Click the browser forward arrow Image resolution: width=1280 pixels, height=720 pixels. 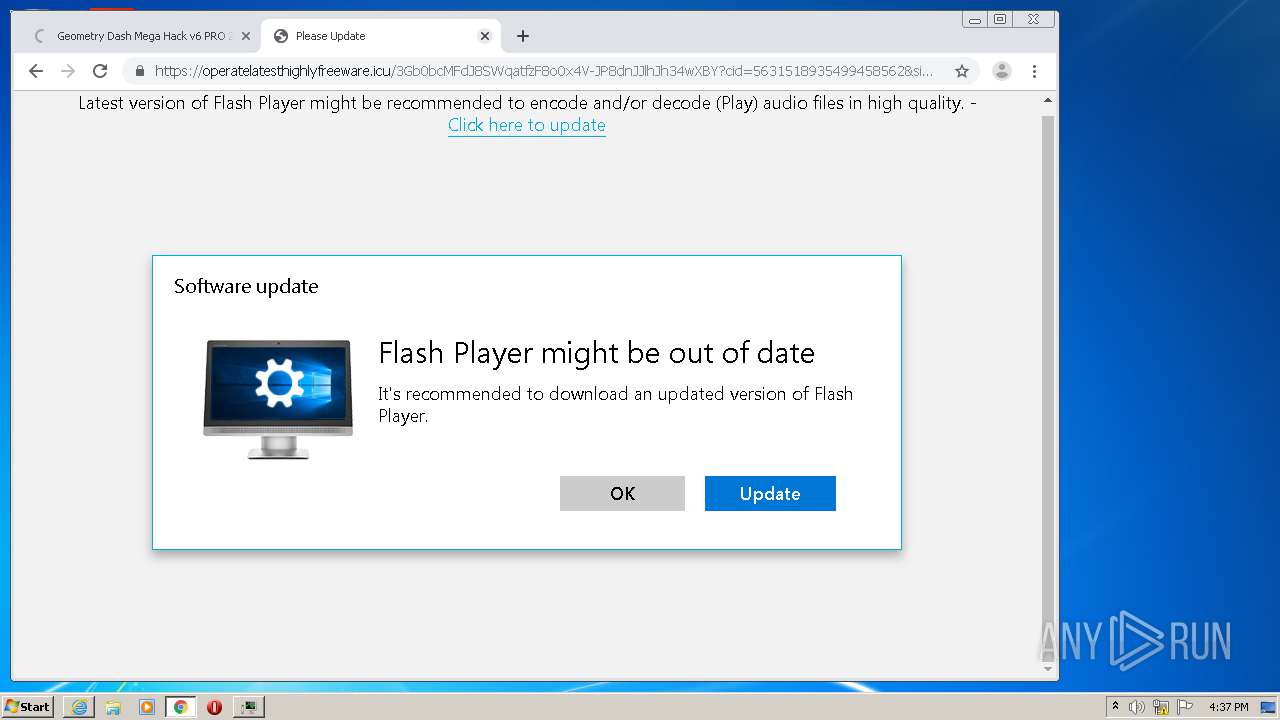(x=68, y=71)
